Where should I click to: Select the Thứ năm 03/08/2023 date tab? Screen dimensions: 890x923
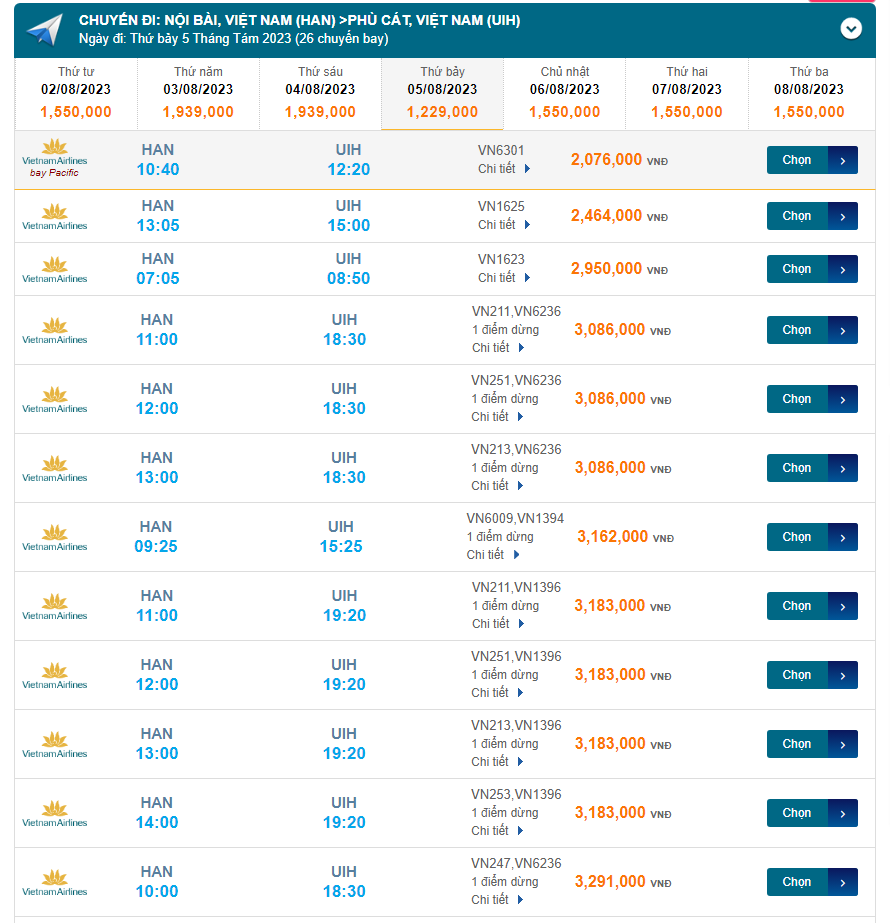pos(198,93)
